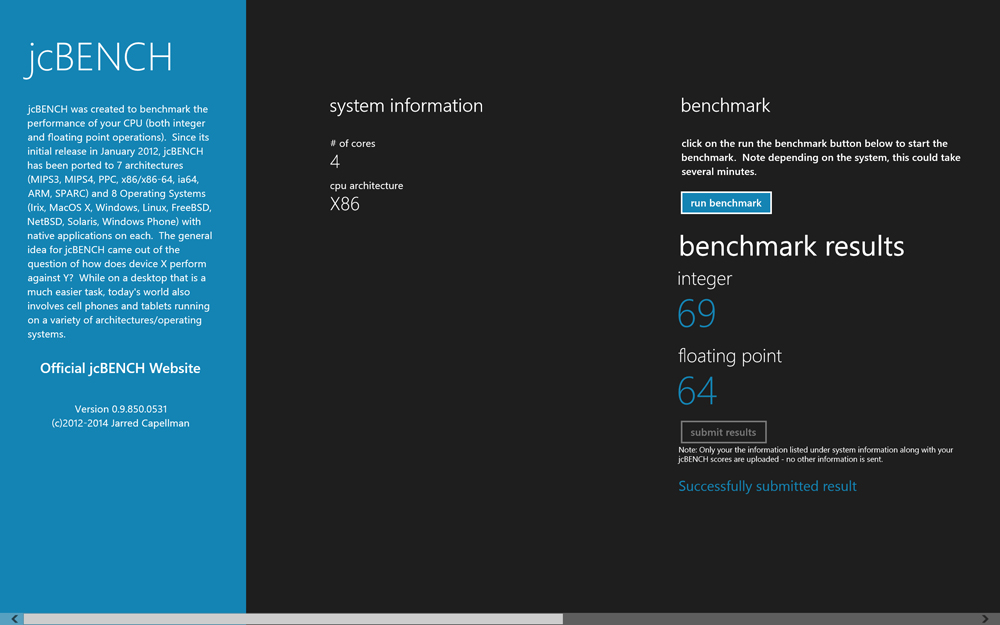The width and height of the screenshot is (1000, 625).
Task: Click the X86 cpu architecture value
Action: 345,204
